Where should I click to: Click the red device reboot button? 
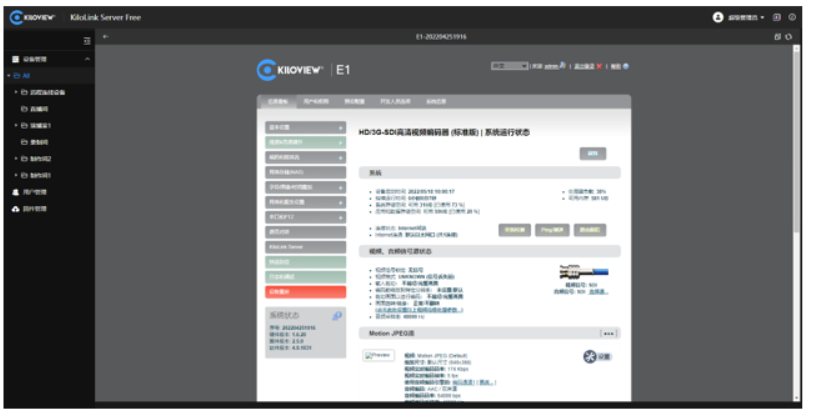305,292
